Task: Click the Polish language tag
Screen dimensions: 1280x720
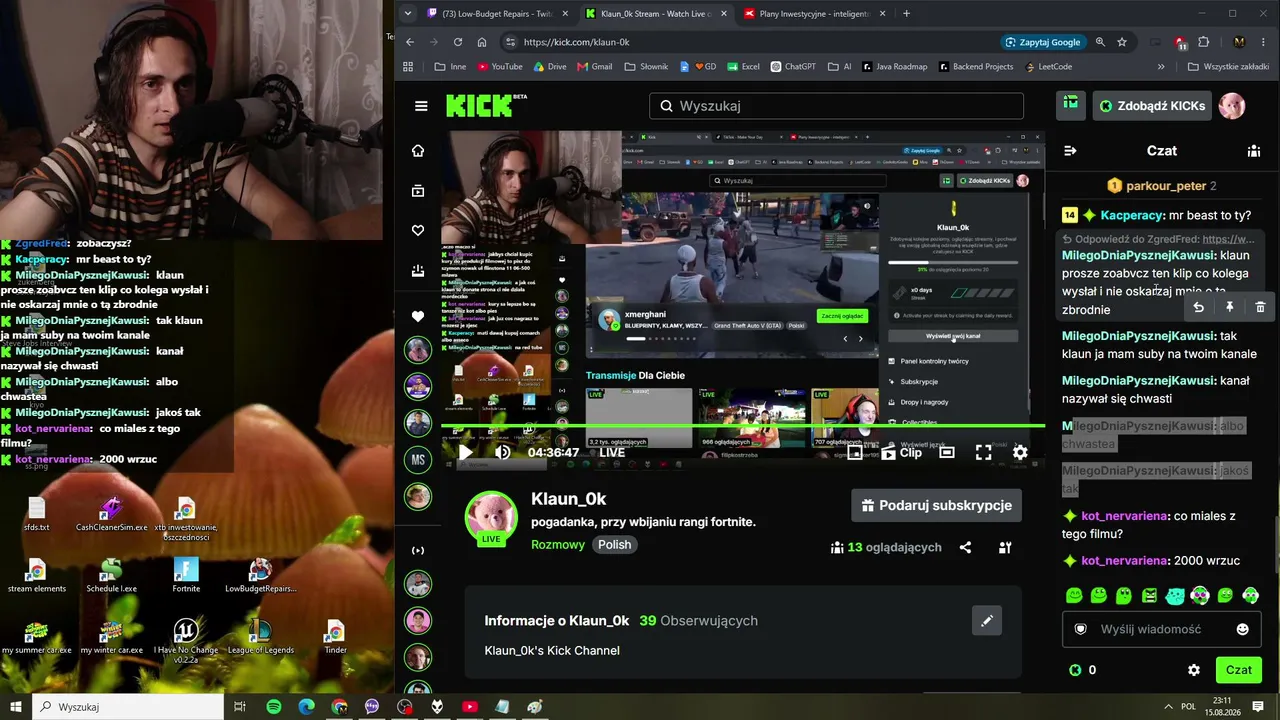Action: pyautogui.click(x=615, y=545)
